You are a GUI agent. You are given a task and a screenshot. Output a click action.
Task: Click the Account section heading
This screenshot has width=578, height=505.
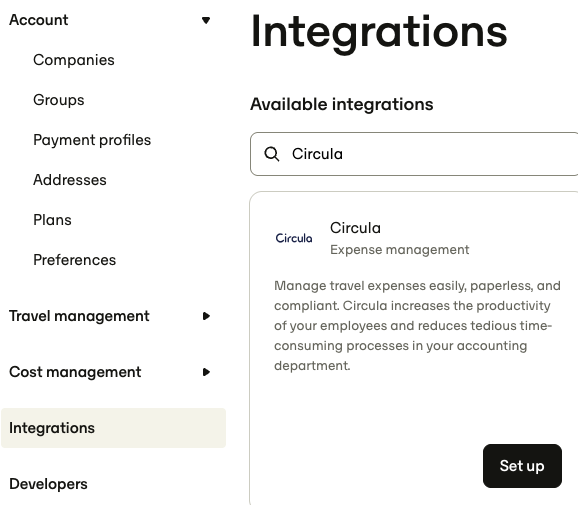click(x=39, y=20)
